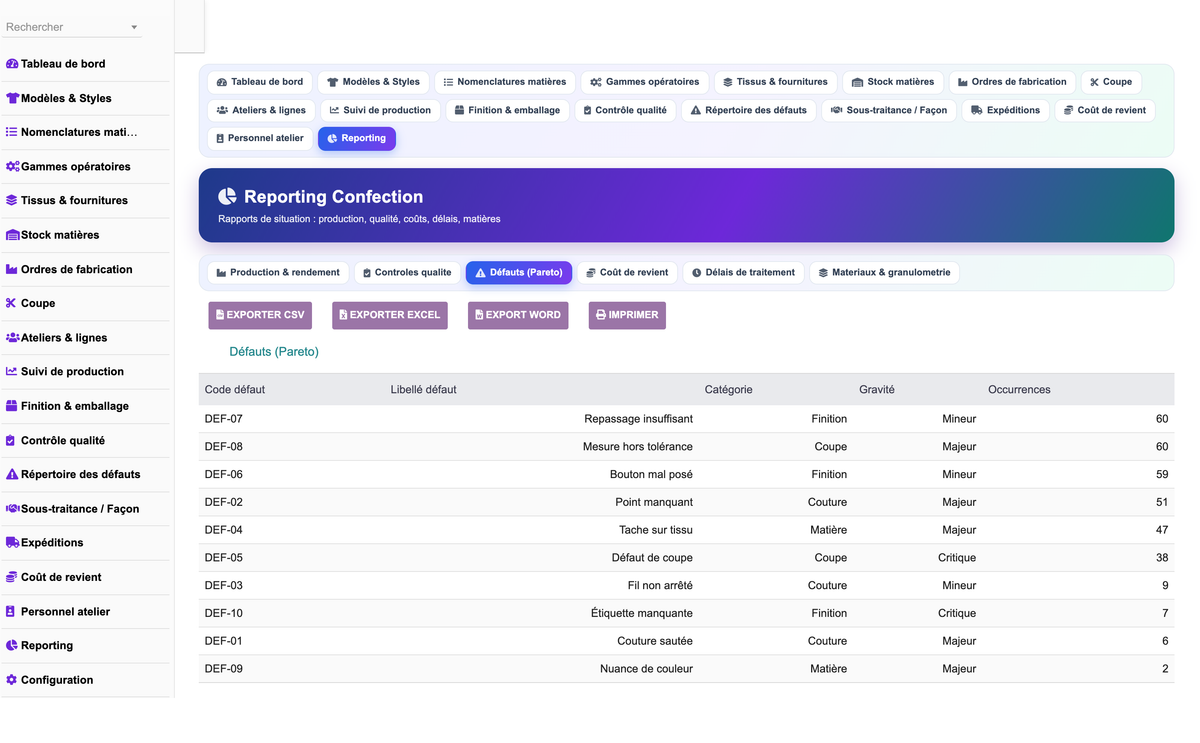Click the Gammes opératoires sidebar gears icon
This screenshot has height=743, width=1200.
[x=12, y=166]
